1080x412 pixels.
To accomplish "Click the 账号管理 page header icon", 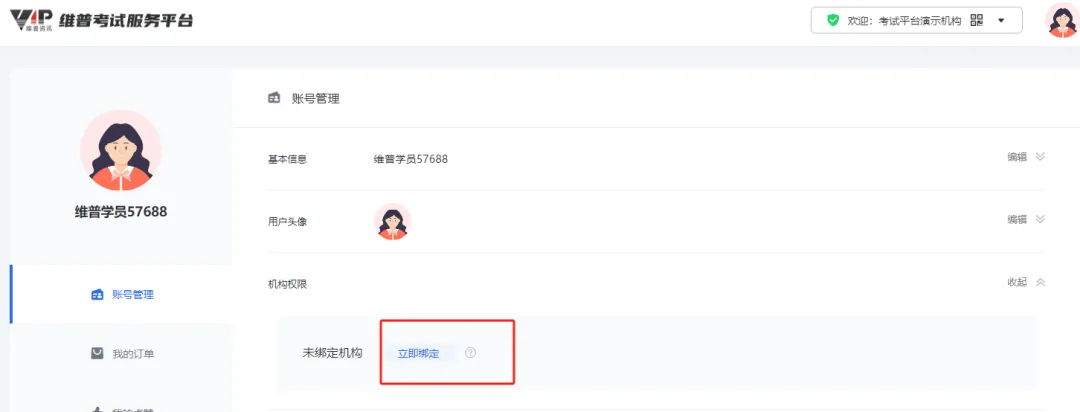I will click(x=274, y=98).
